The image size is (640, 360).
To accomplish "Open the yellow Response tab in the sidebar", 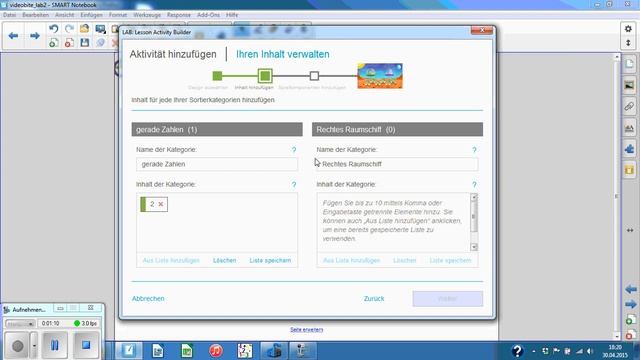I will pyautogui.click(x=629, y=170).
